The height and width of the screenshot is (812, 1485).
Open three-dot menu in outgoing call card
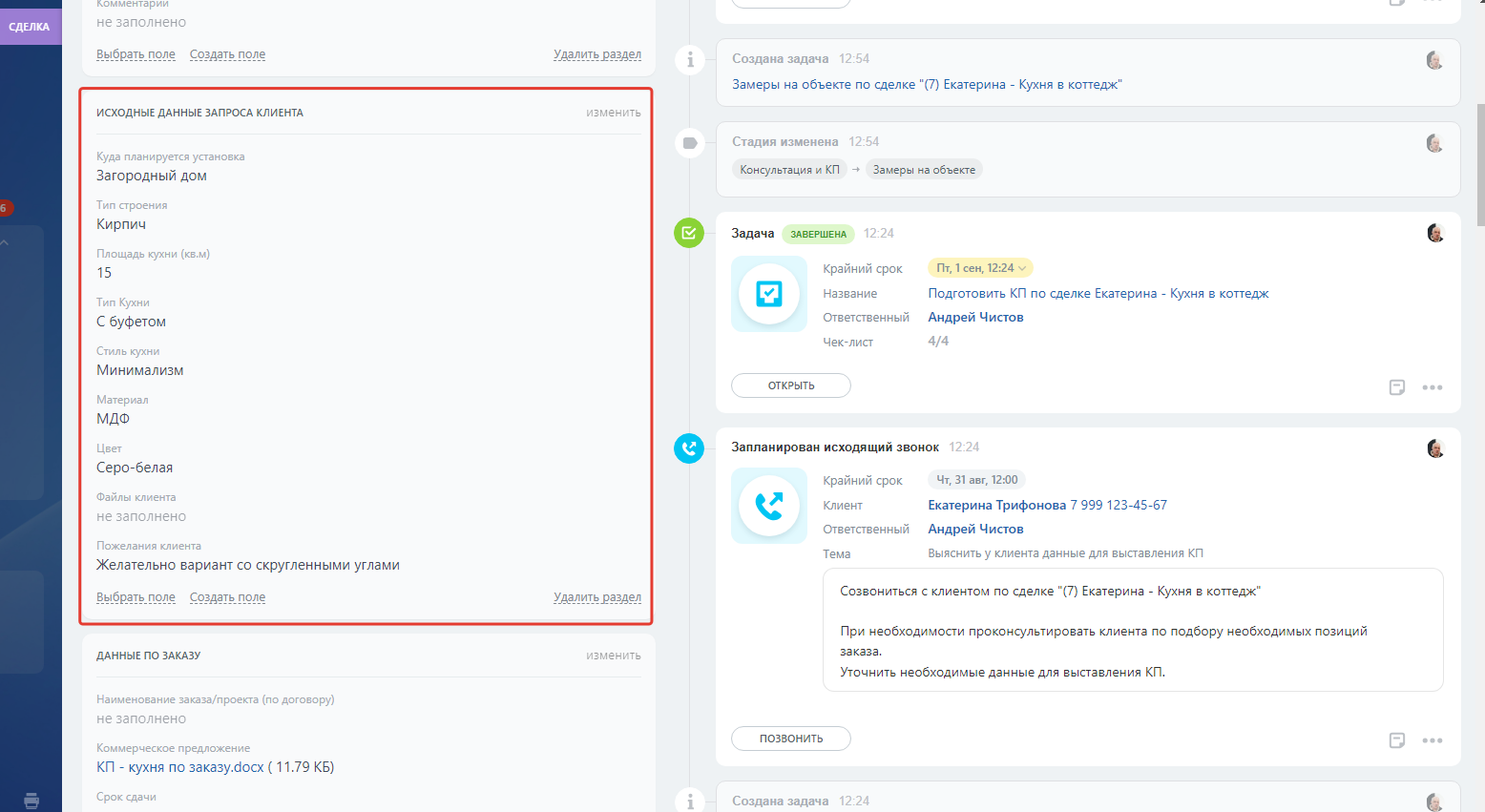click(1432, 740)
